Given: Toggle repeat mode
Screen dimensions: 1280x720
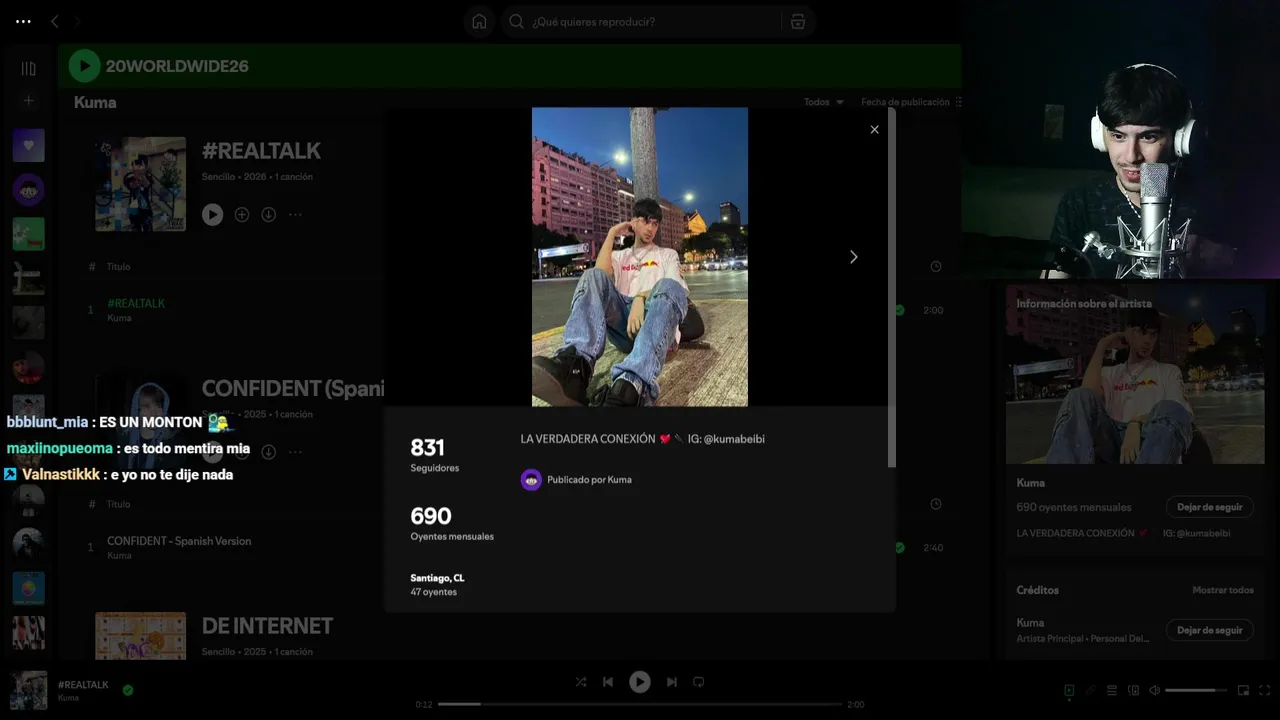Looking at the screenshot, I should (x=699, y=682).
